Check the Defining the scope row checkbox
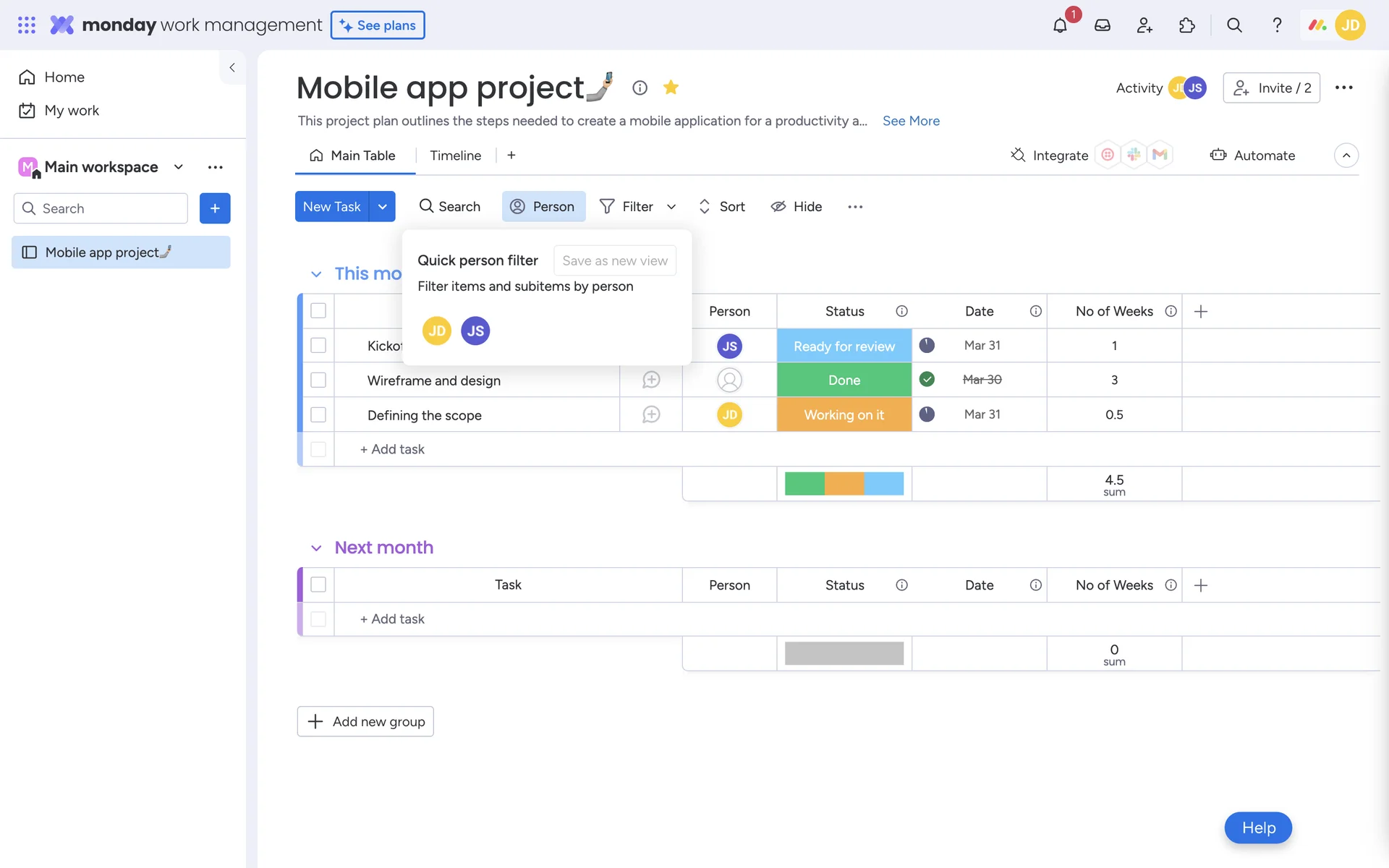The width and height of the screenshot is (1389, 868). click(x=318, y=414)
